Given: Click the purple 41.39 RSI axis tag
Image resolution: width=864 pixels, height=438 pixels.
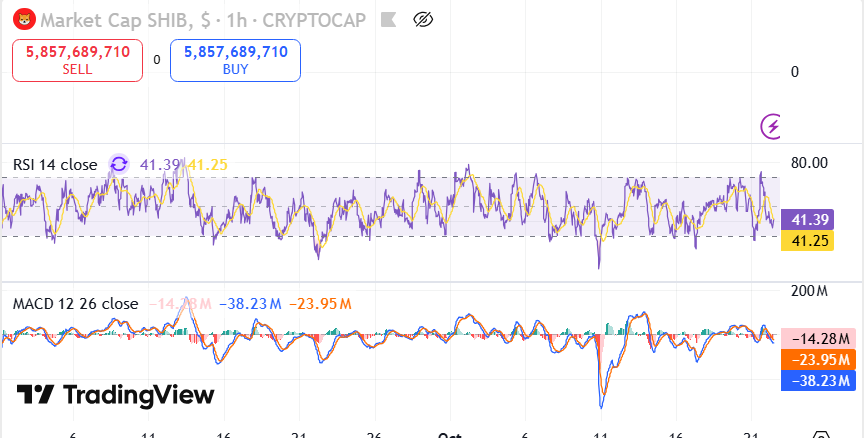Looking at the screenshot, I should coord(808,220).
